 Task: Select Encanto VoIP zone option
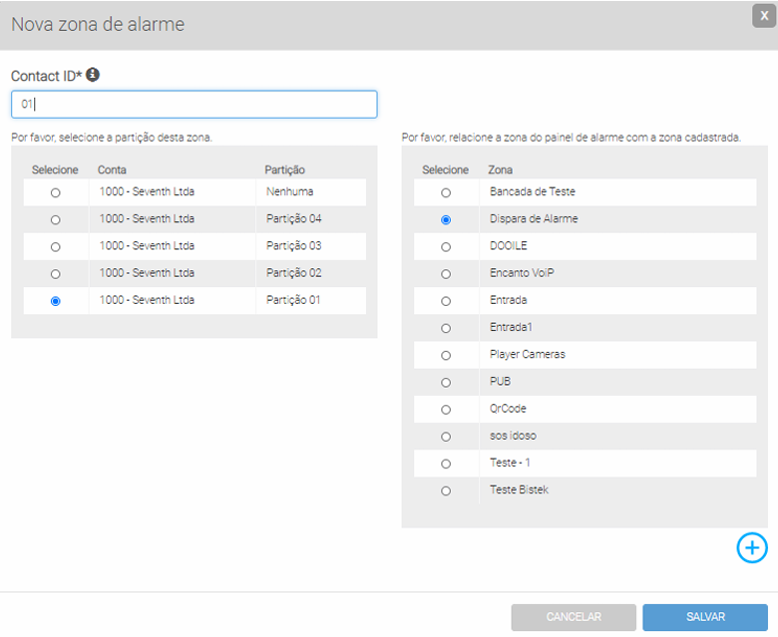coord(446,274)
